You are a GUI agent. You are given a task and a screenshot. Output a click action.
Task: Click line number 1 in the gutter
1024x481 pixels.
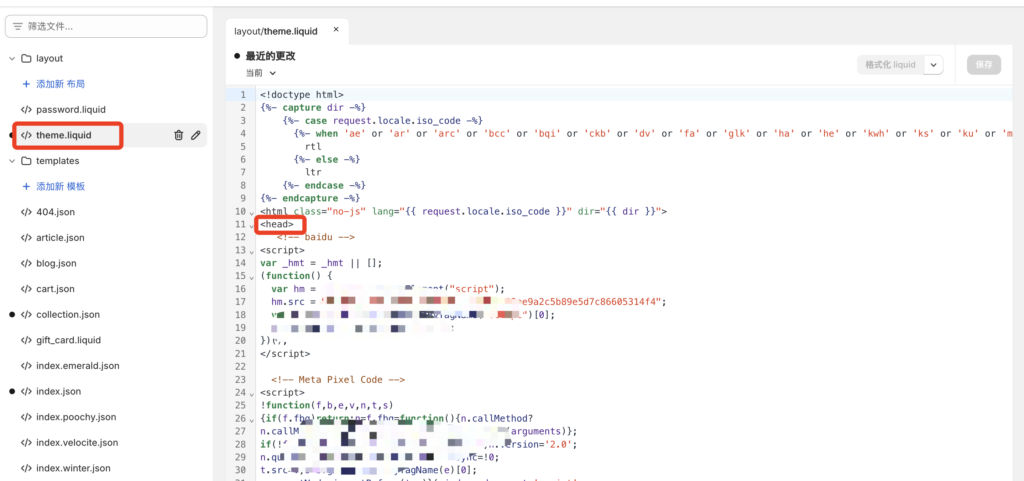[x=243, y=95]
